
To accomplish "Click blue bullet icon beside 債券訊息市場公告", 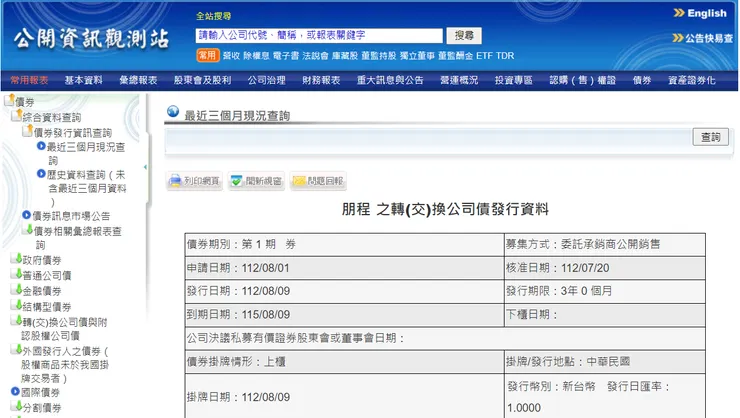I will point(27,215).
